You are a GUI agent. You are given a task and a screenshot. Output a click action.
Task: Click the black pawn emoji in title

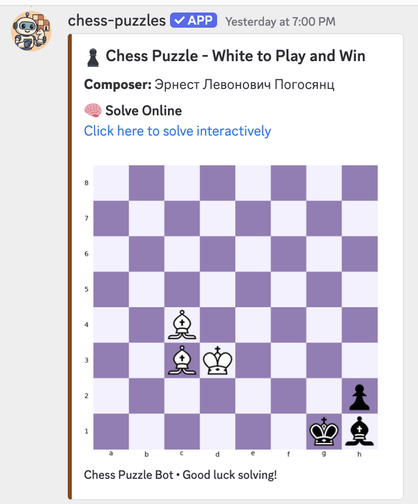tap(93, 57)
